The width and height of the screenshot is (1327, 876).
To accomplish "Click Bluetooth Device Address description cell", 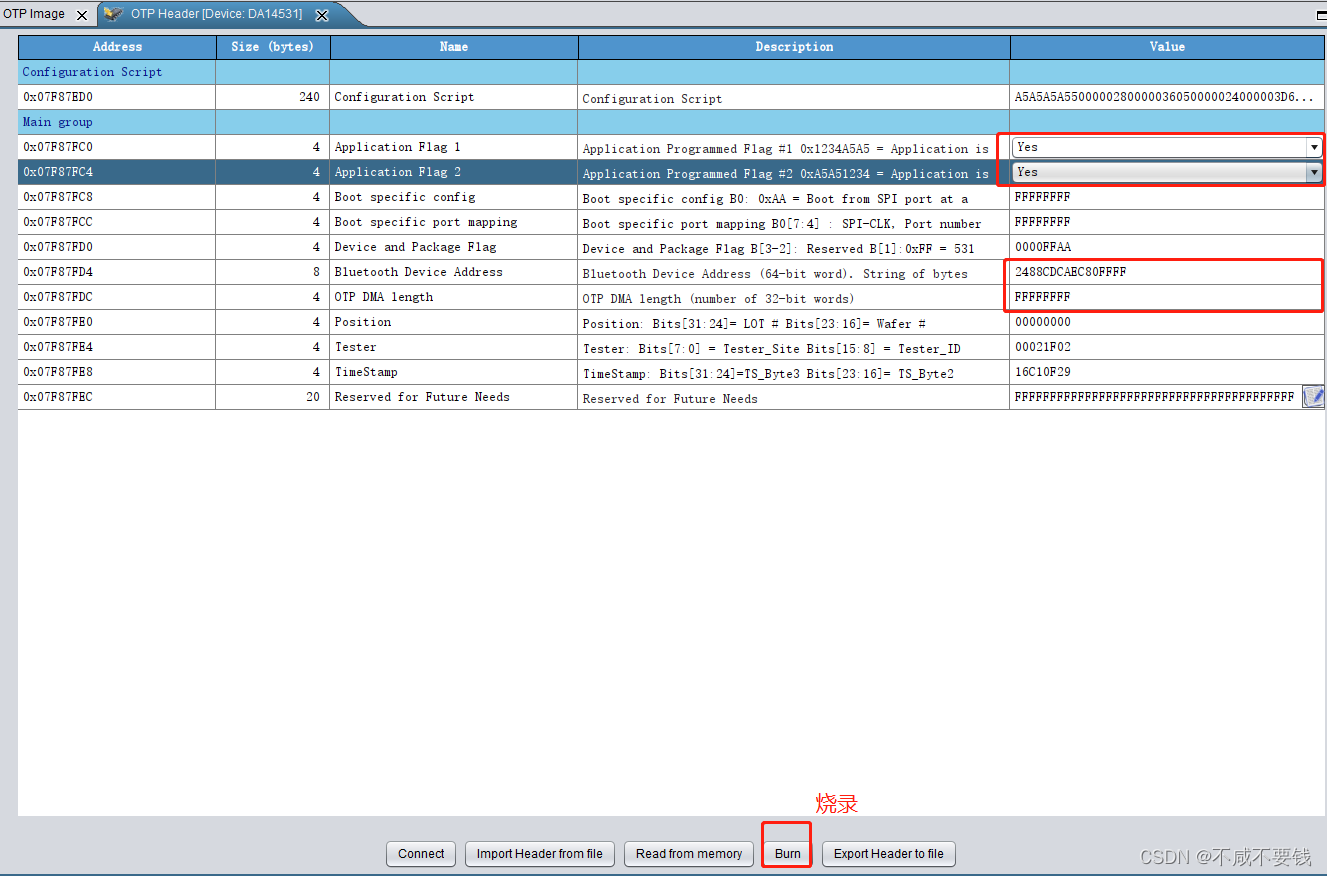I will (794, 272).
